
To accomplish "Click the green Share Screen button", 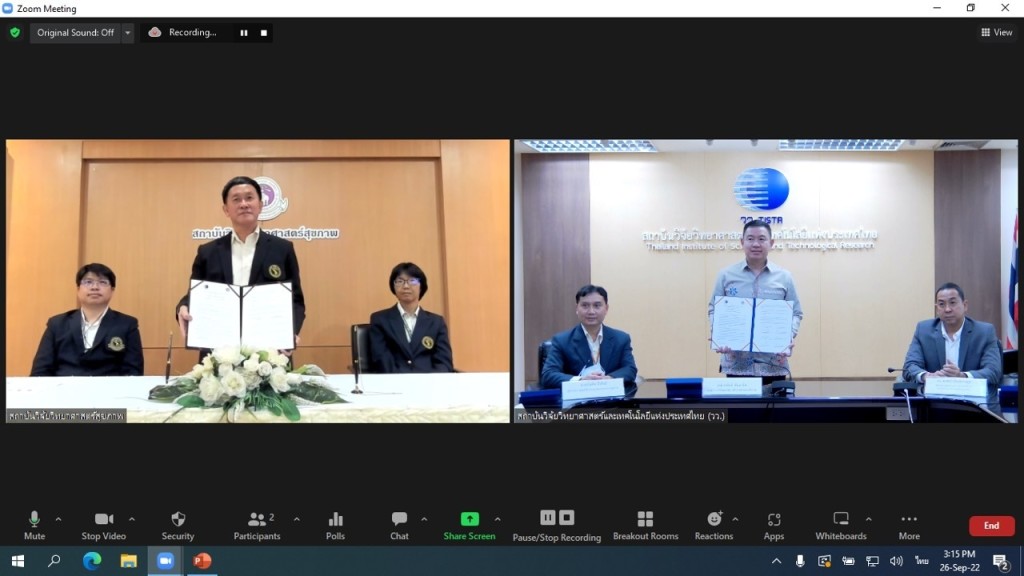I will (x=470, y=520).
